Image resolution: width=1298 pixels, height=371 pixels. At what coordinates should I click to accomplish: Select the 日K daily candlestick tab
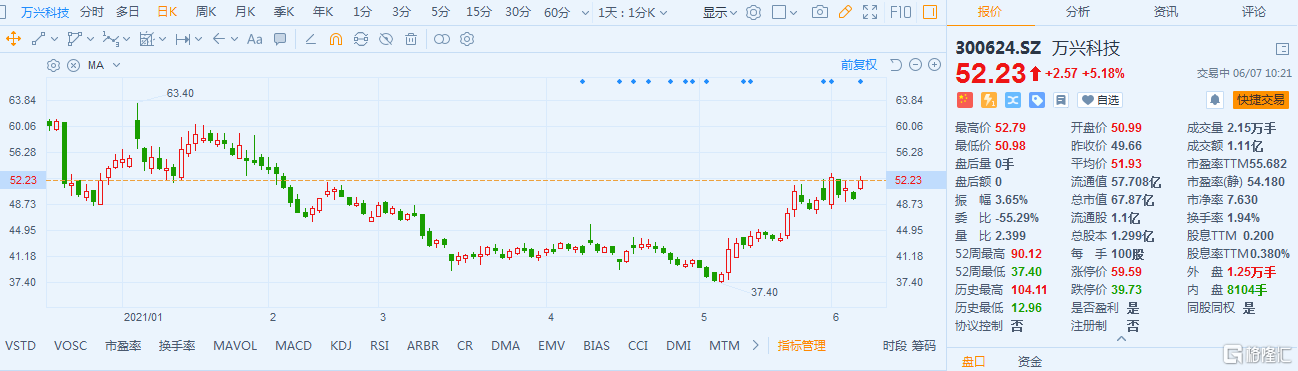(x=167, y=12)
